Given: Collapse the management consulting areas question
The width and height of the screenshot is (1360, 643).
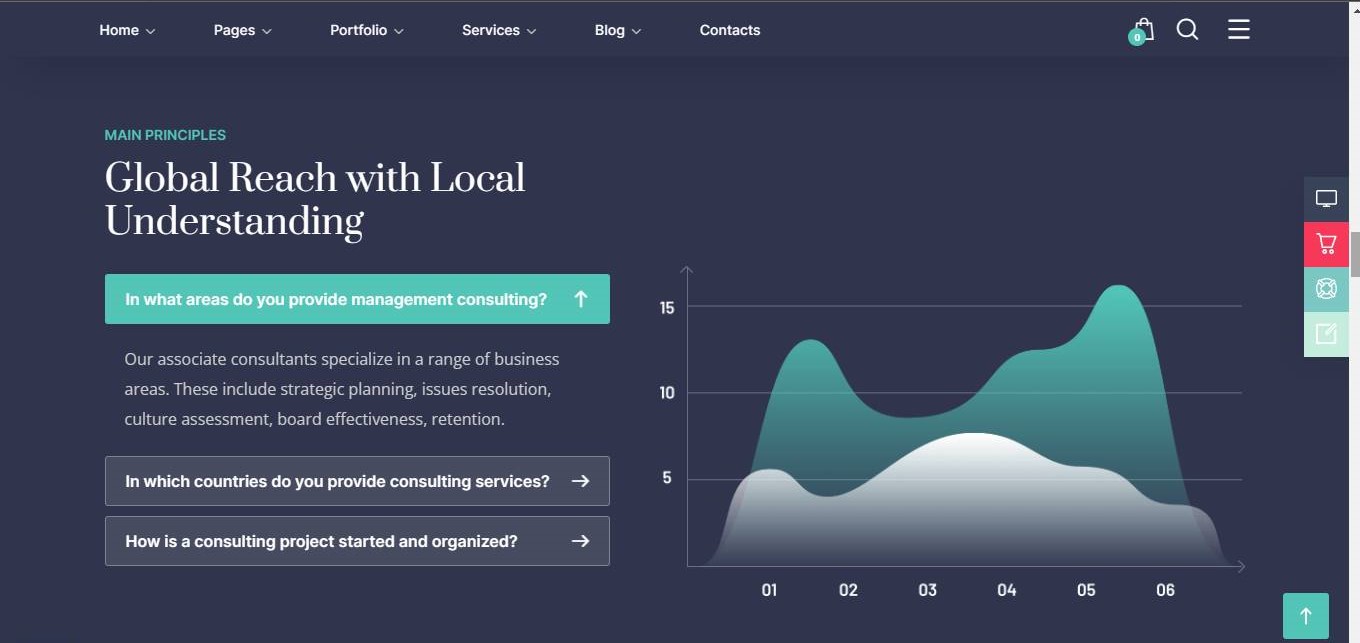Looking at the screenshot, I should (357, 299).
